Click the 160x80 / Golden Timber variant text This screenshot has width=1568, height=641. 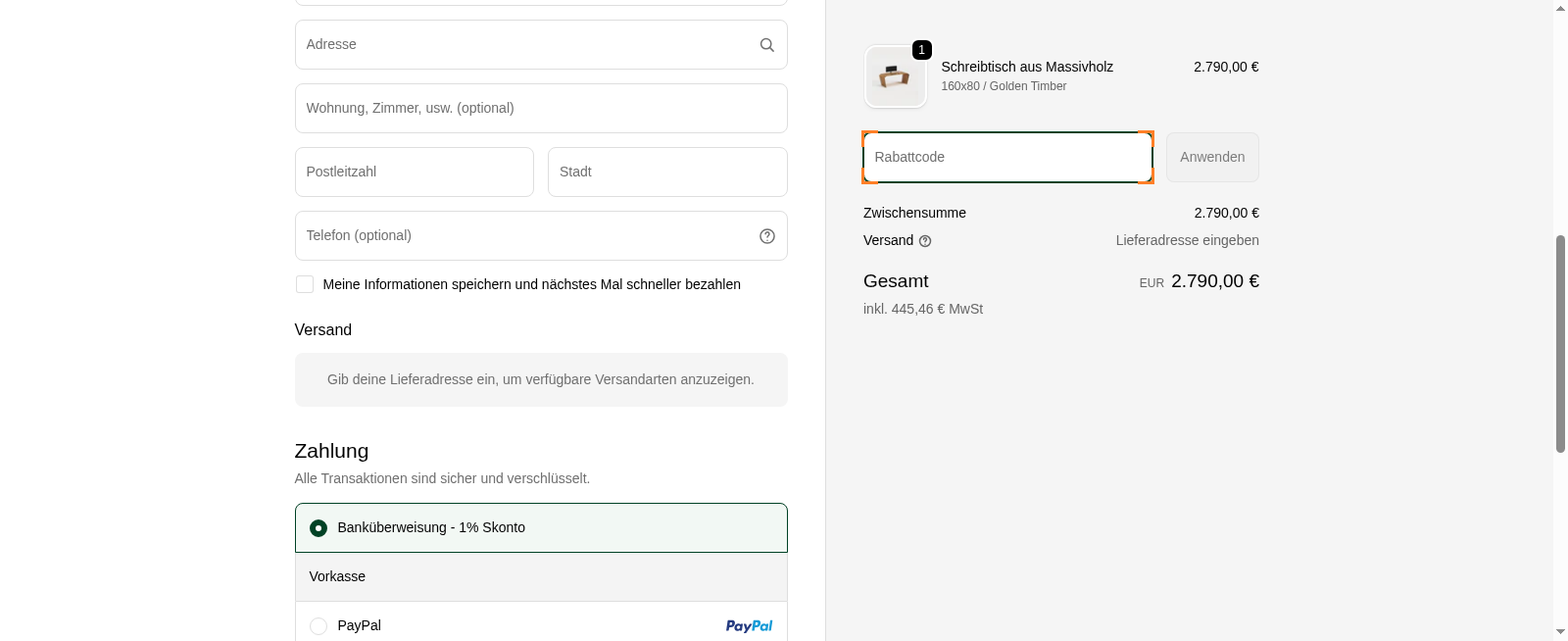pos(1004,86)
